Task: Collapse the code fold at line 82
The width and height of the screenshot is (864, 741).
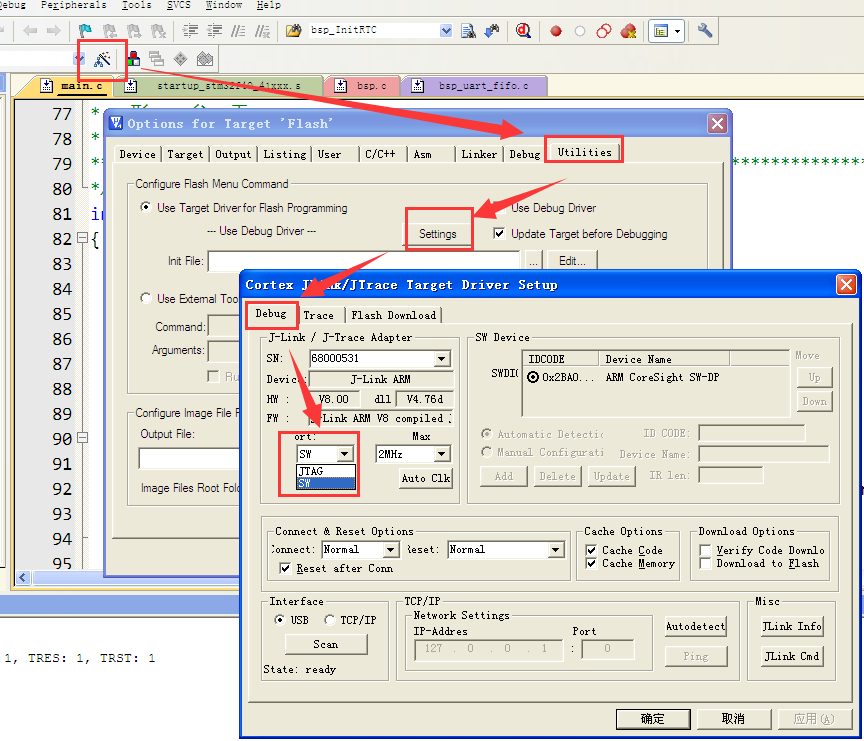Action: coord(82,238)
